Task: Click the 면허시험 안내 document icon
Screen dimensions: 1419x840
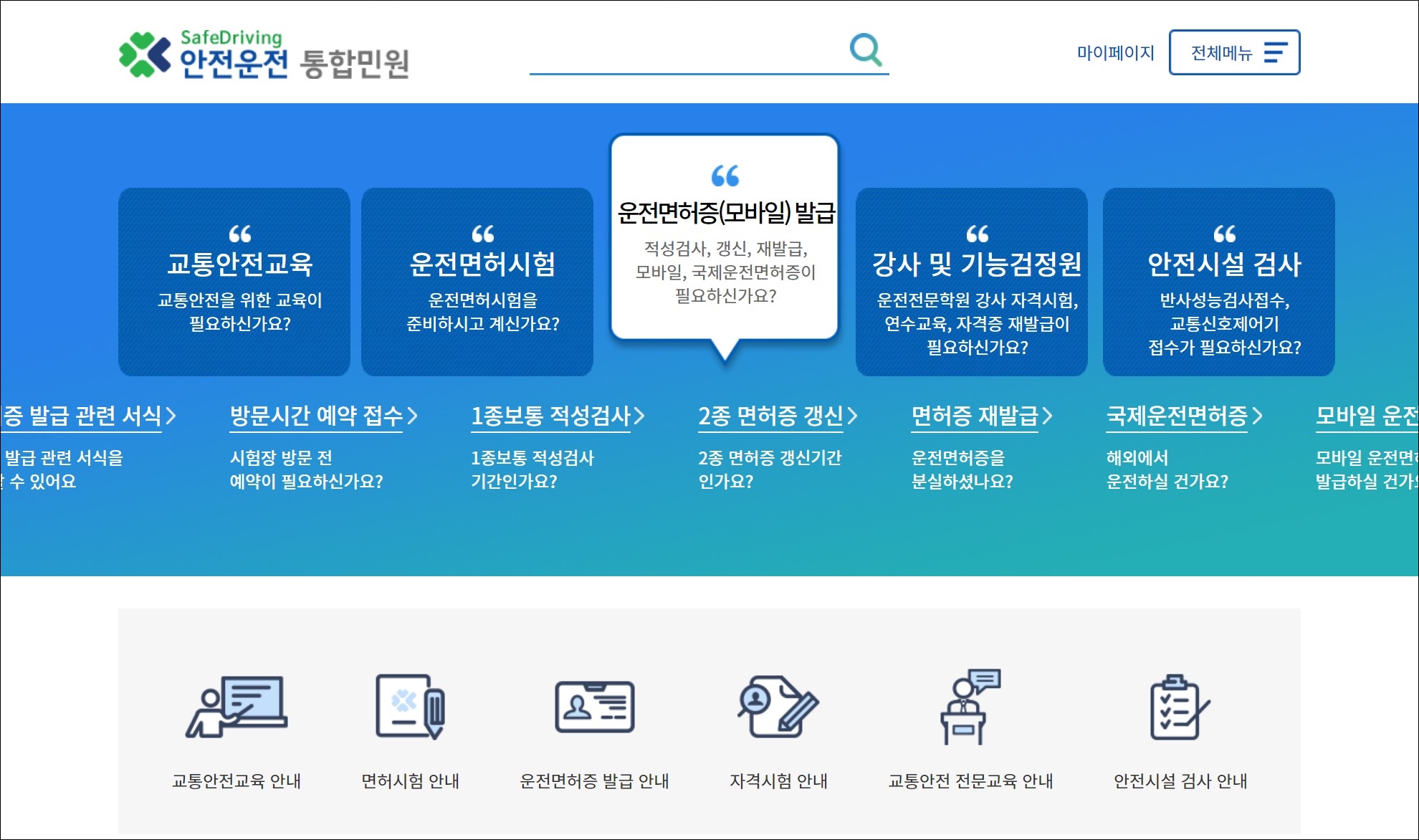Action: click(410, 707)
